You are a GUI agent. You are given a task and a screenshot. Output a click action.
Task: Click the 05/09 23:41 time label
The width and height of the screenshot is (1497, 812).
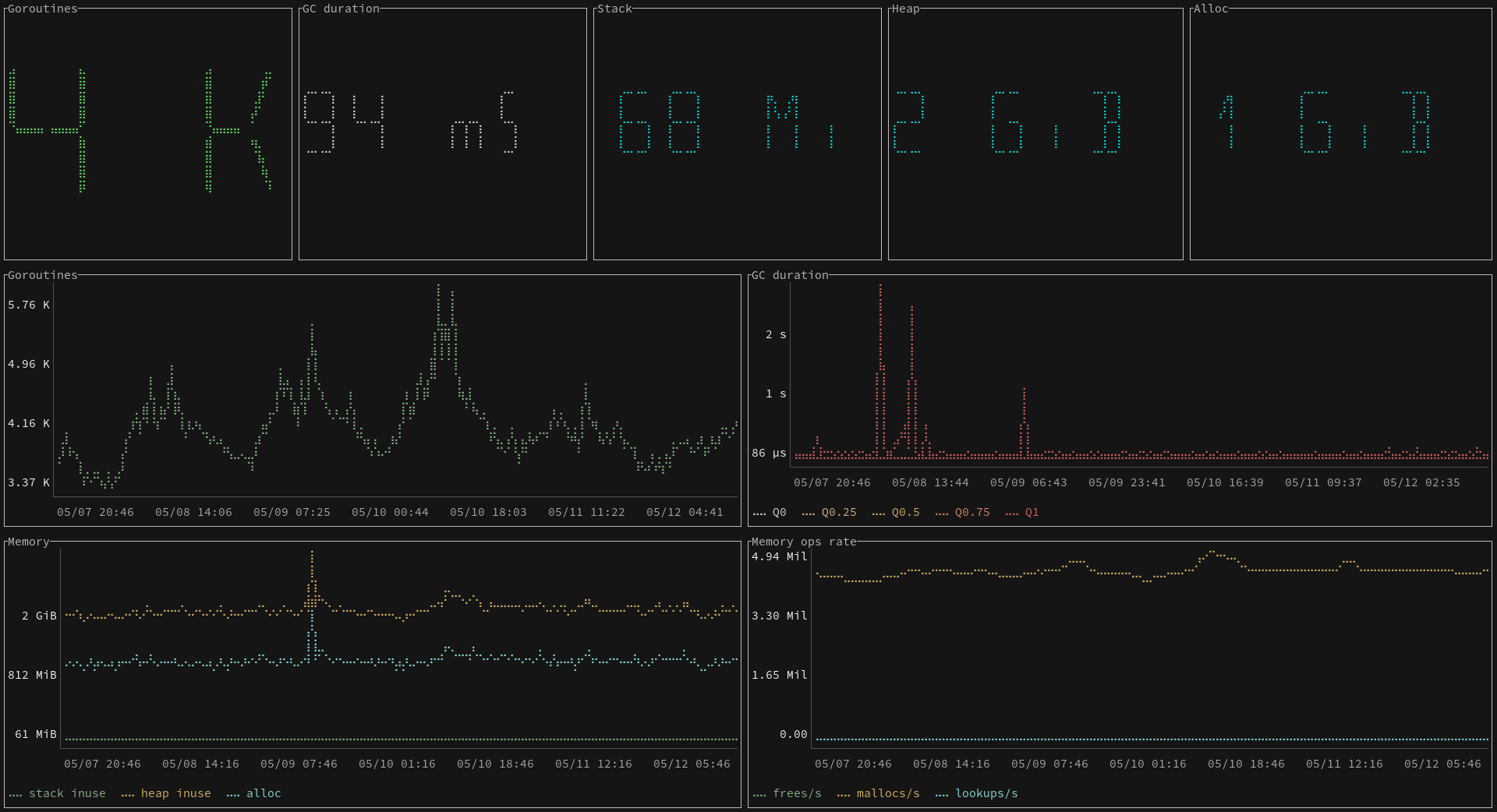point(1127,482)
